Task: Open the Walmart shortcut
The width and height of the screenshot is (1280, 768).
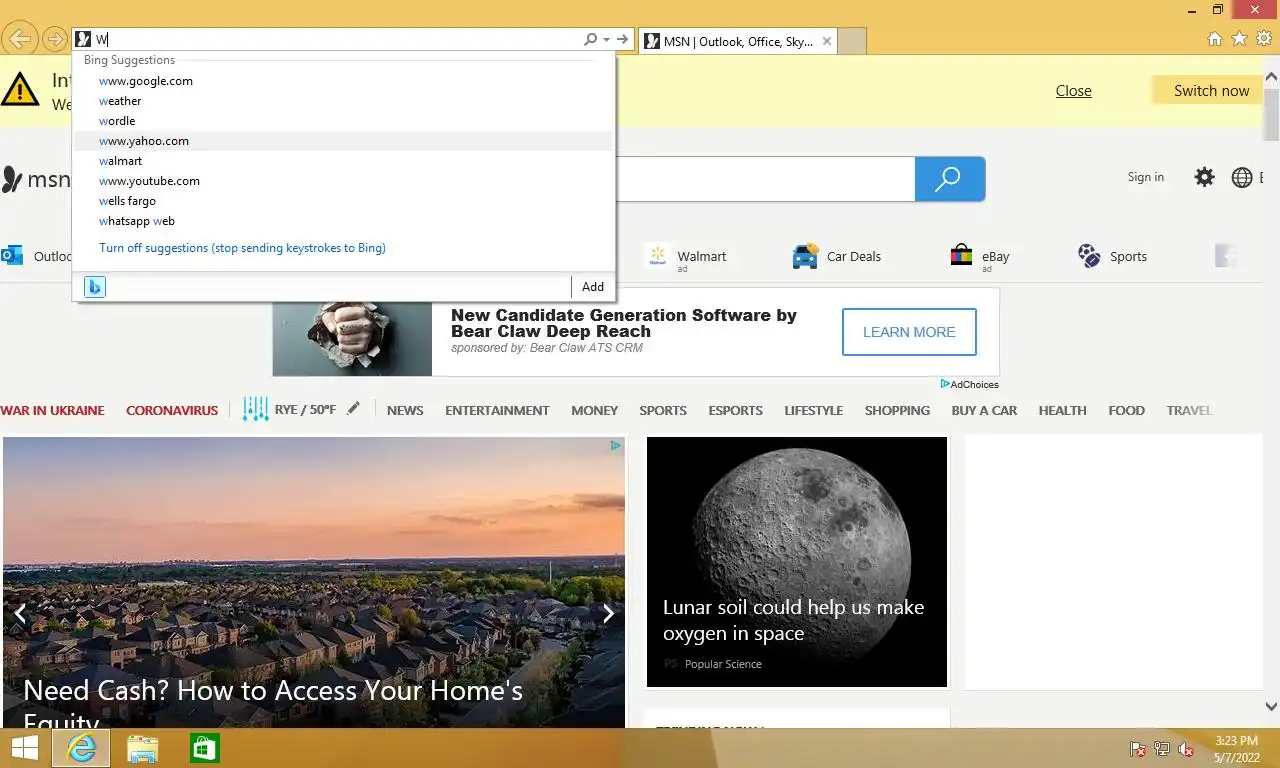Action: tap(687, 257)
